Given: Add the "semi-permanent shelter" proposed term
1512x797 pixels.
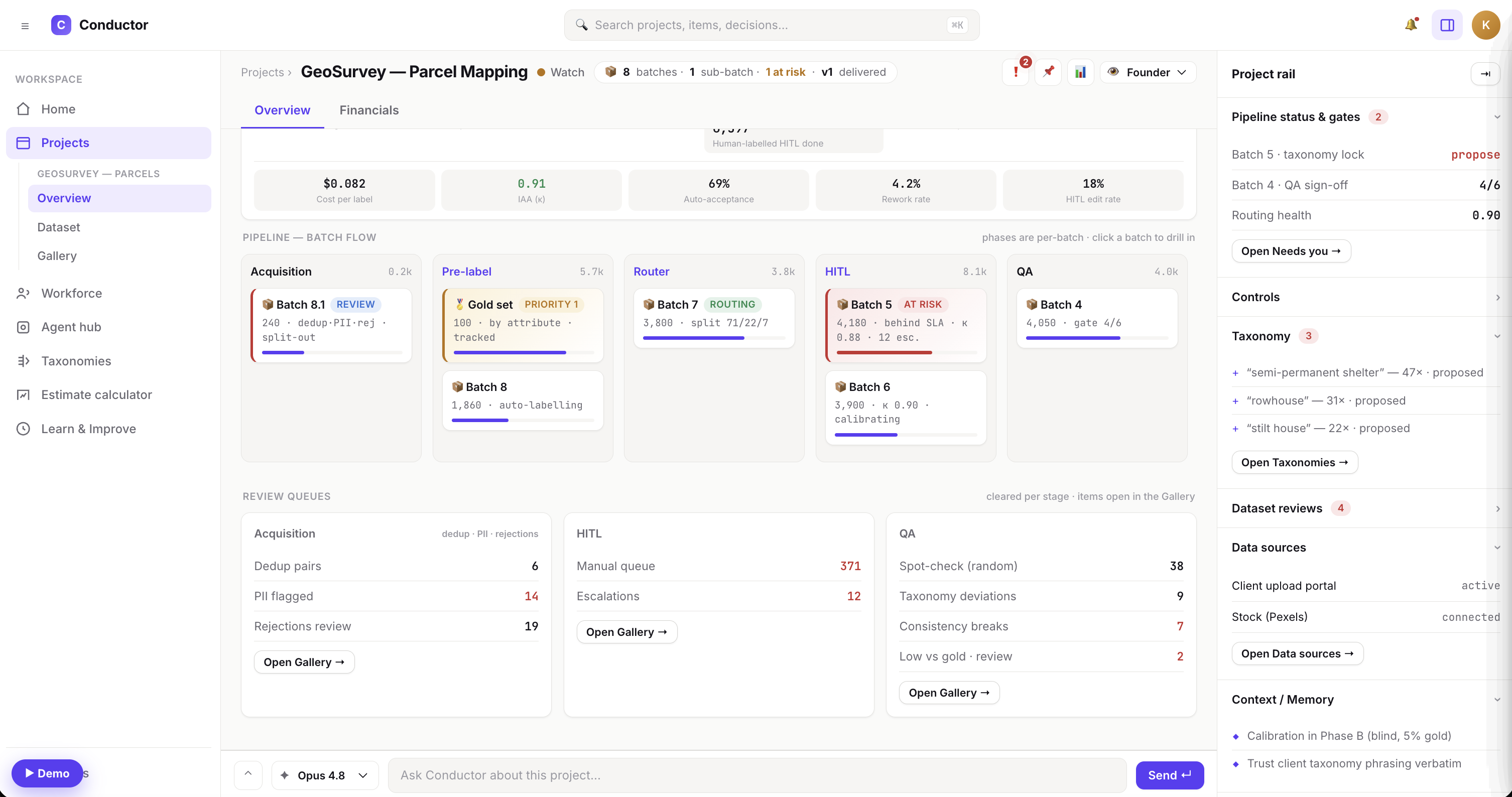Looking at the screenshot, I should [x=1235, y=373].
